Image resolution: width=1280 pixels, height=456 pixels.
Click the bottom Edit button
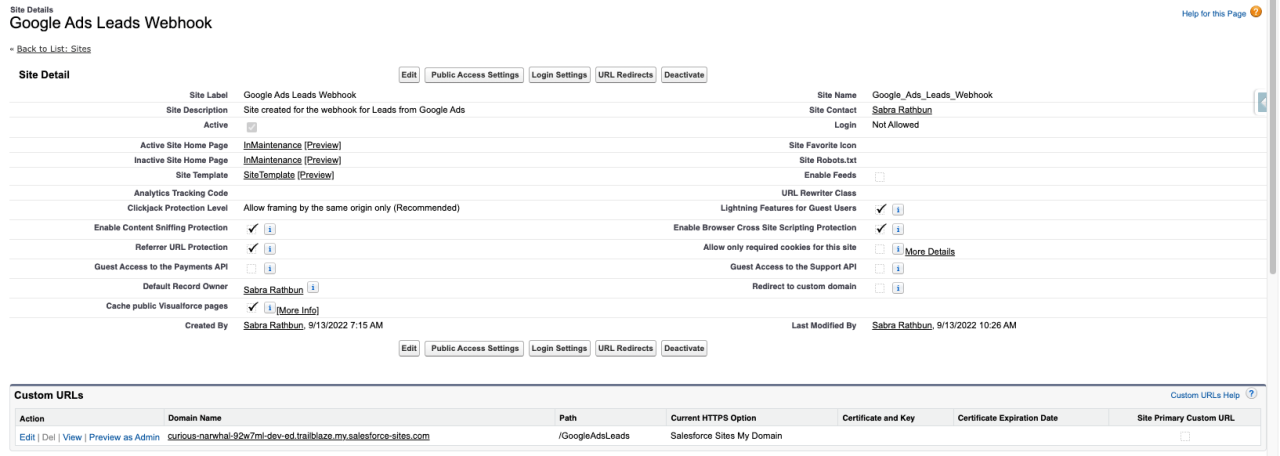click(x=409, y=348)
